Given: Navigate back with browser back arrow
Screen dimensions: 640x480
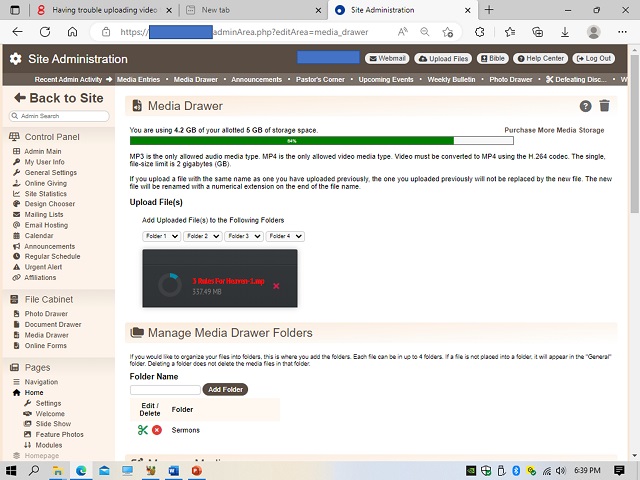Looking at the screenshot, I should tap(17, 32).
